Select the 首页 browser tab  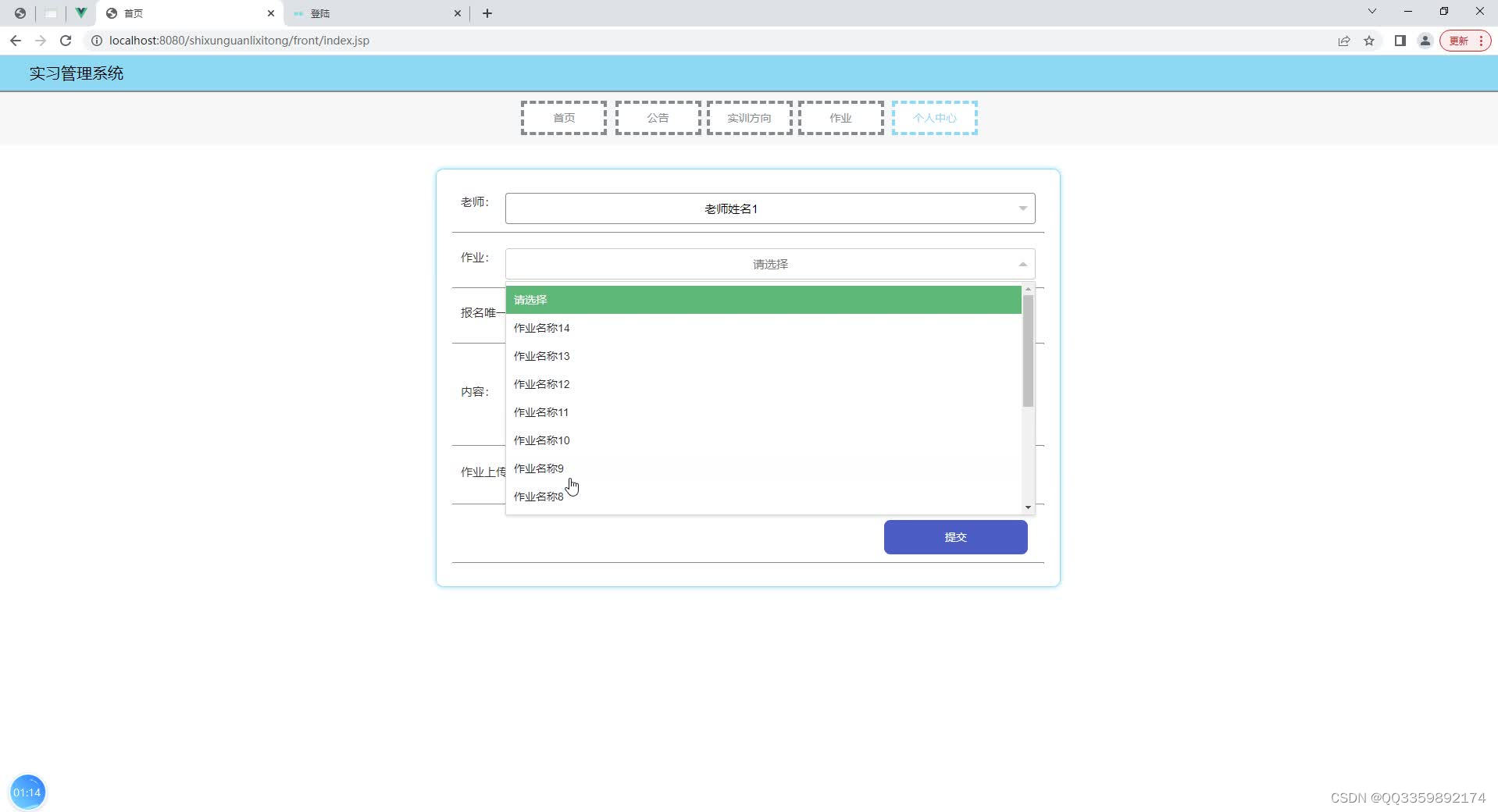(x=190, y=13)
